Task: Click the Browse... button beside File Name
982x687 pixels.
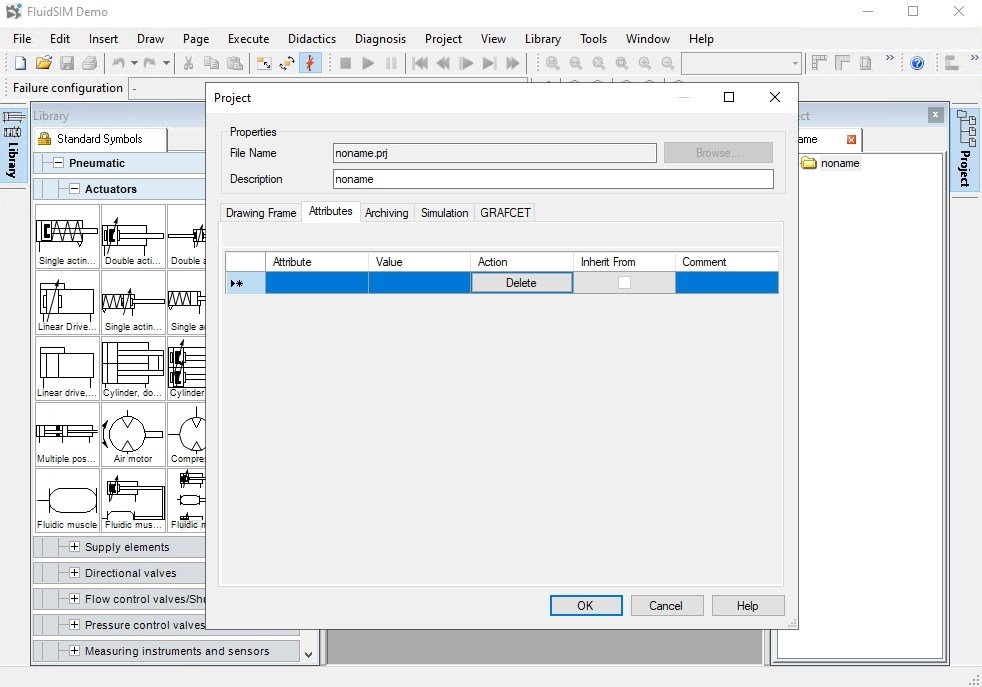Action: (x=718, y=153)
